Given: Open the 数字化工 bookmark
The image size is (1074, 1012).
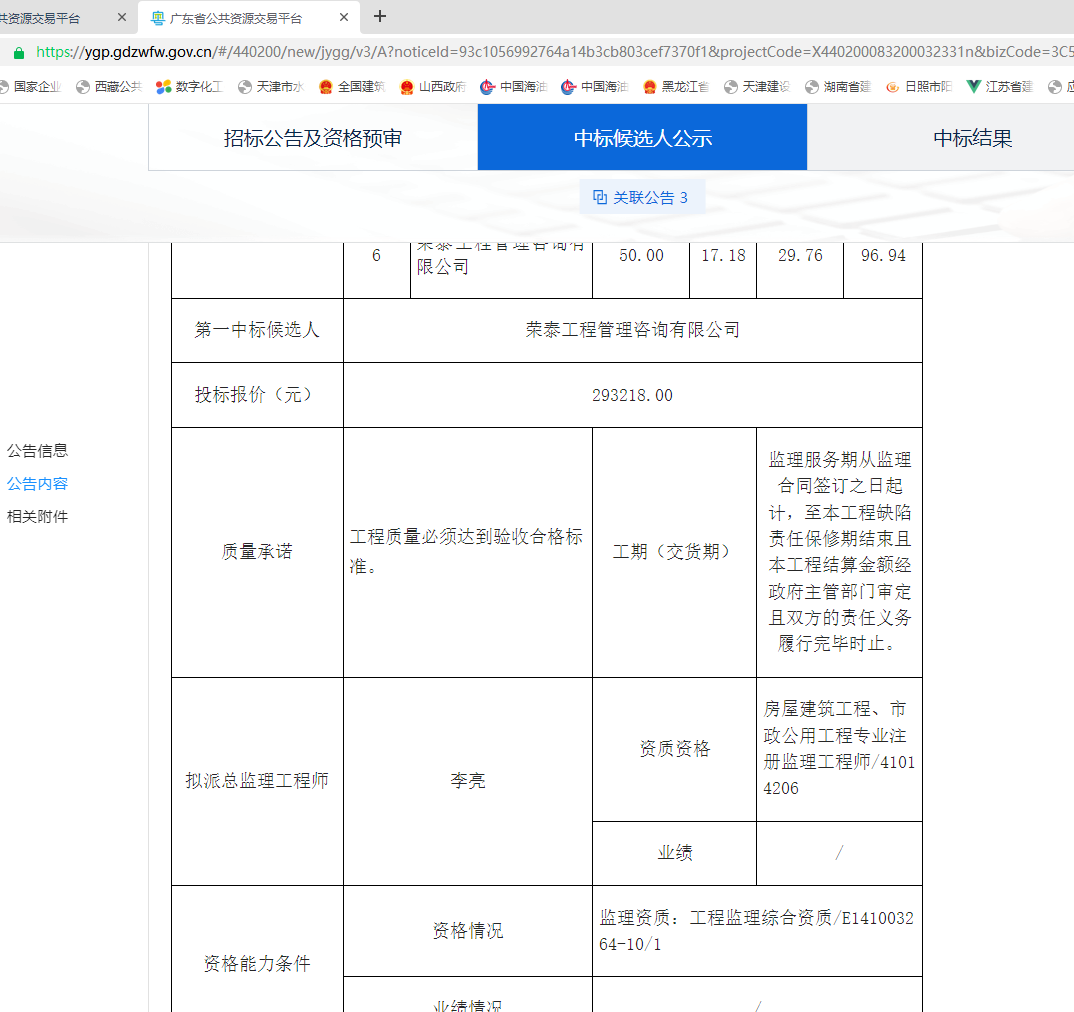Looking at the screenshot, I should [190, 87].
